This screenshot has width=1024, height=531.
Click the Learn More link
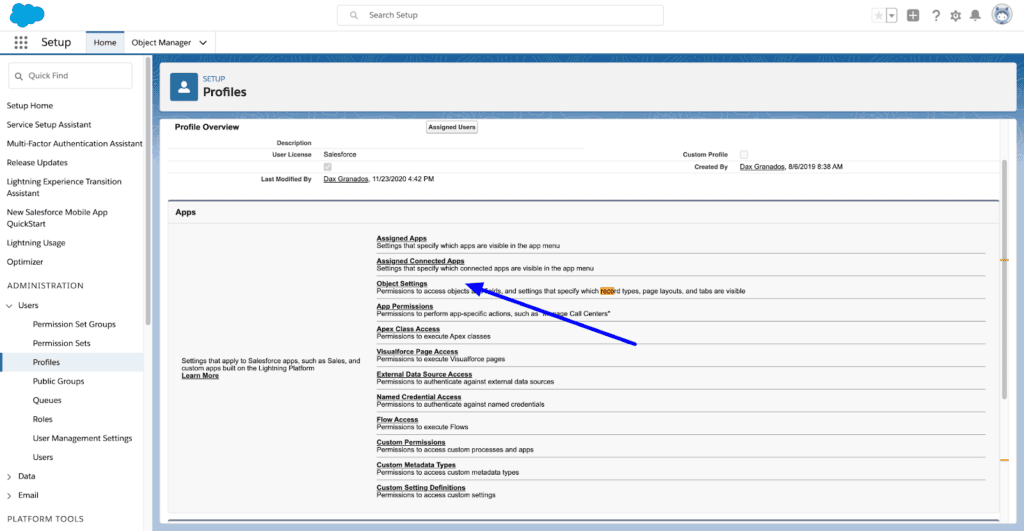point(200,376)
